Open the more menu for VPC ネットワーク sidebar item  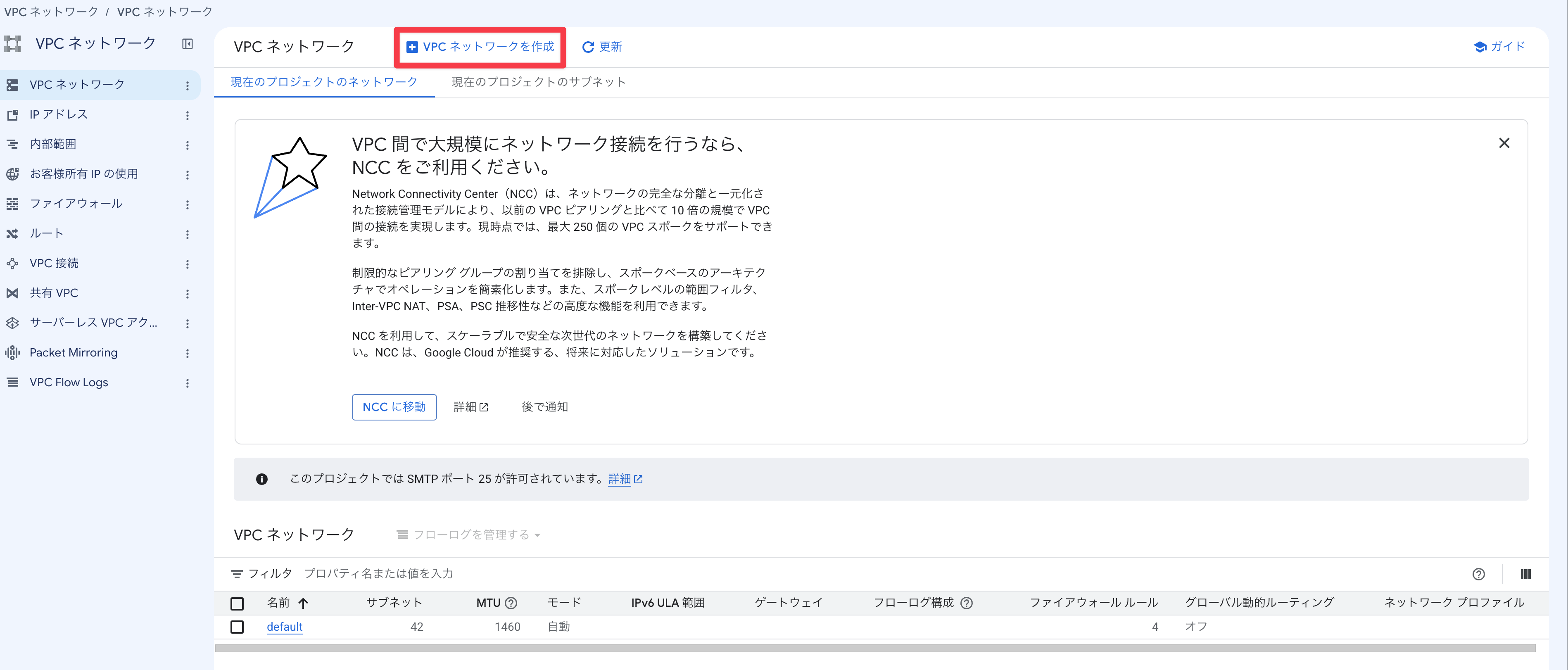188,86
